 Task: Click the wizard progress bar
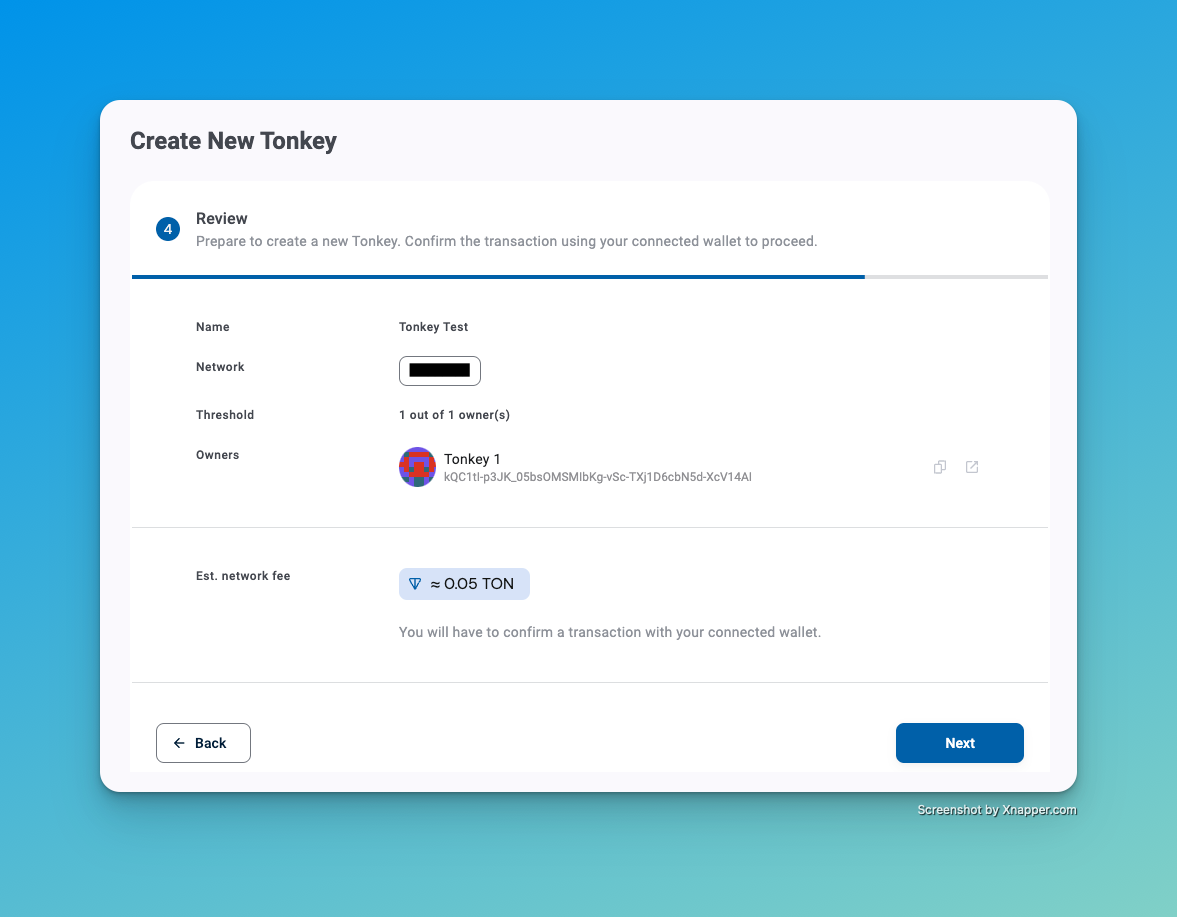[x=590, y=277]
